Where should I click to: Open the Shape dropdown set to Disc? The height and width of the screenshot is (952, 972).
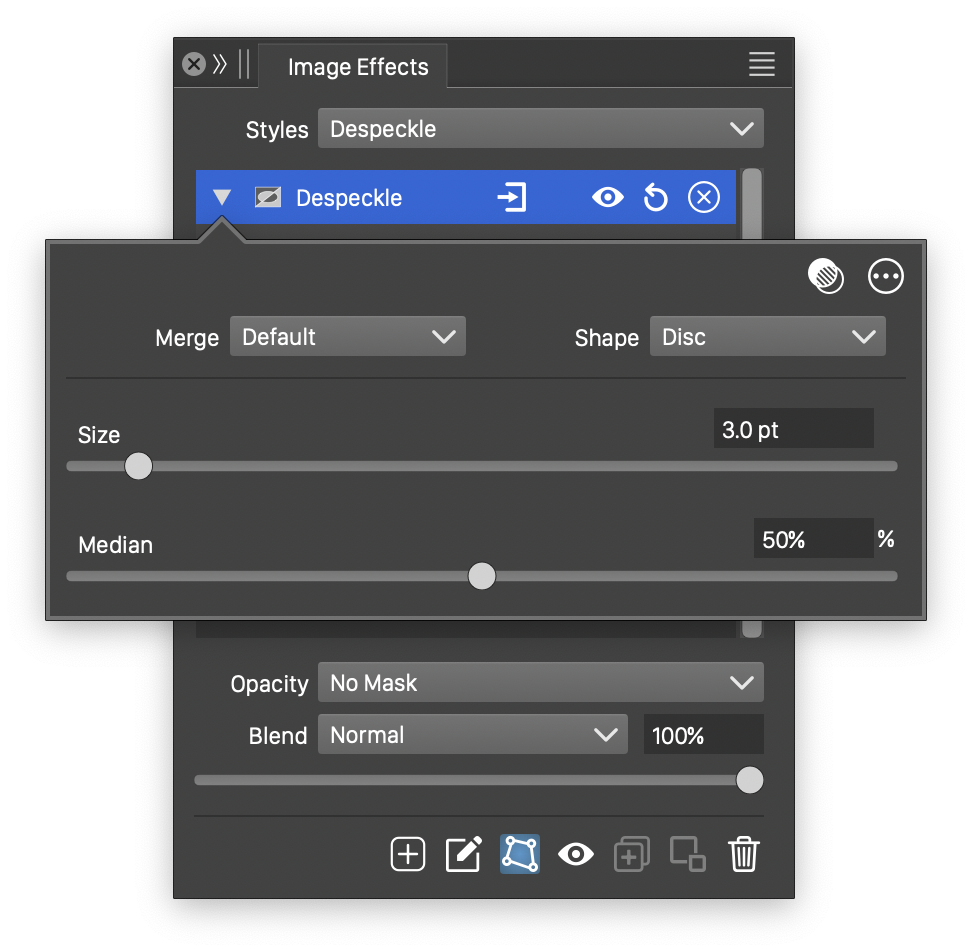coord(767,337)
